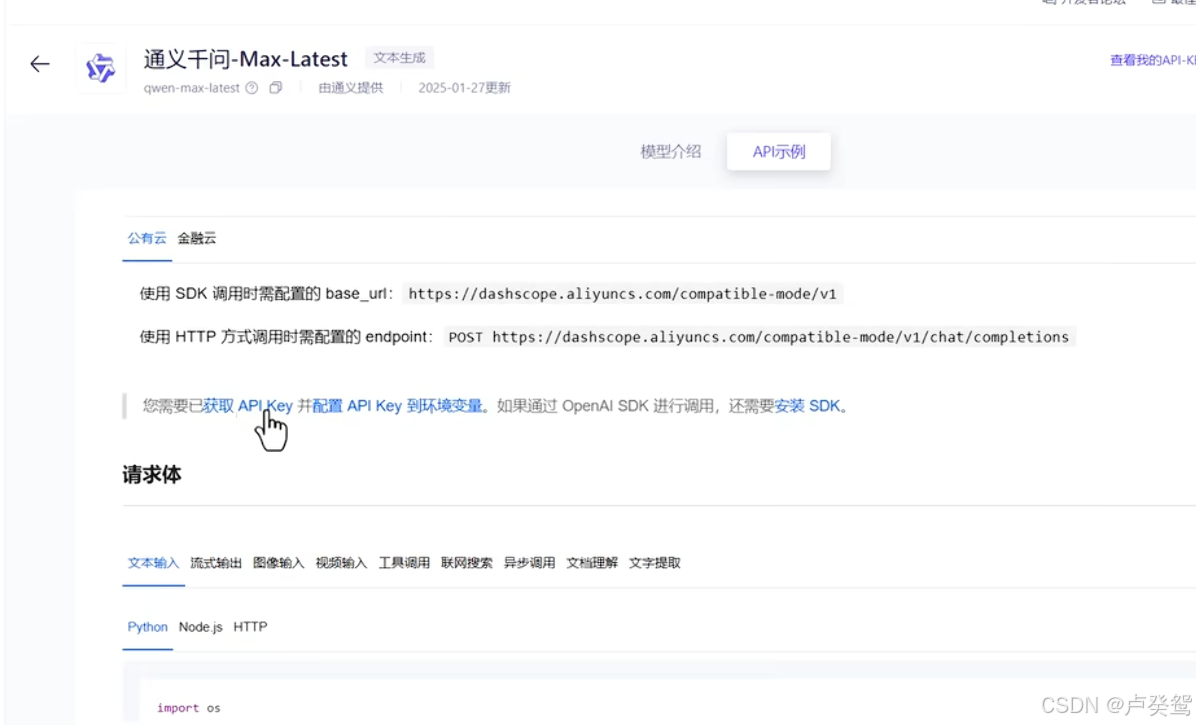Switch to the 文档理解 tab
The height and width of the screenshot is (725, 1196).
pyautogui.click(x=592, y=563)
